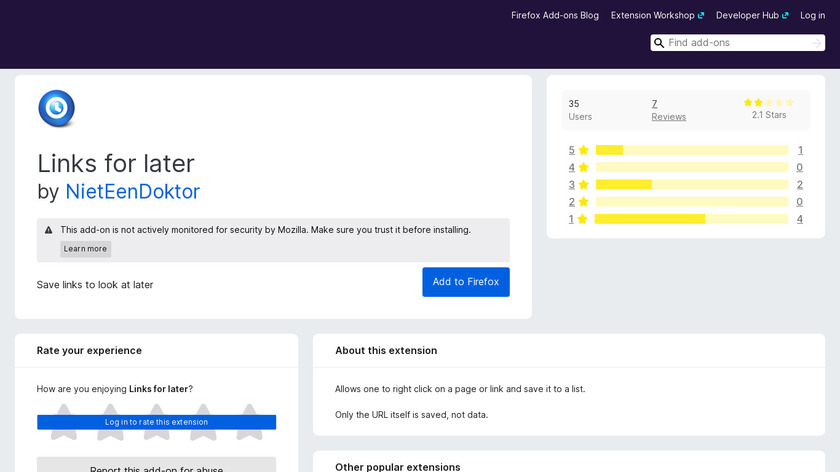Open author NietEenDoktor's profile

[x=132, y=192]
